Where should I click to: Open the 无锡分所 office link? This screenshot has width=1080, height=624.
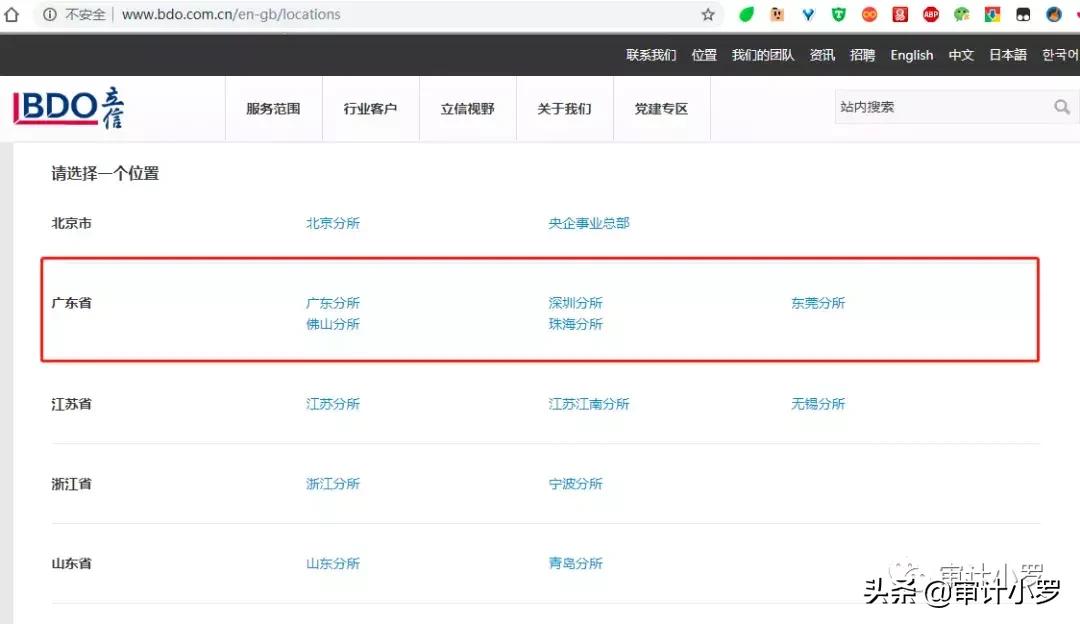[x=818, y=403]
